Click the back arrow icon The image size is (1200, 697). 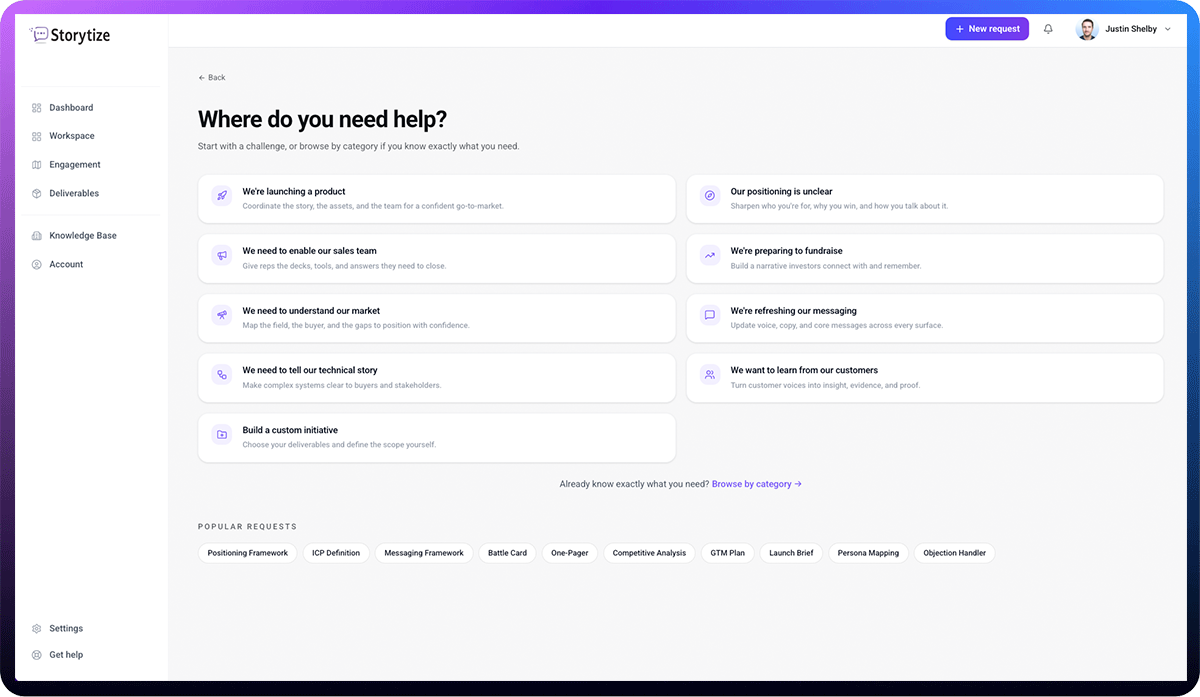(202, 78)
